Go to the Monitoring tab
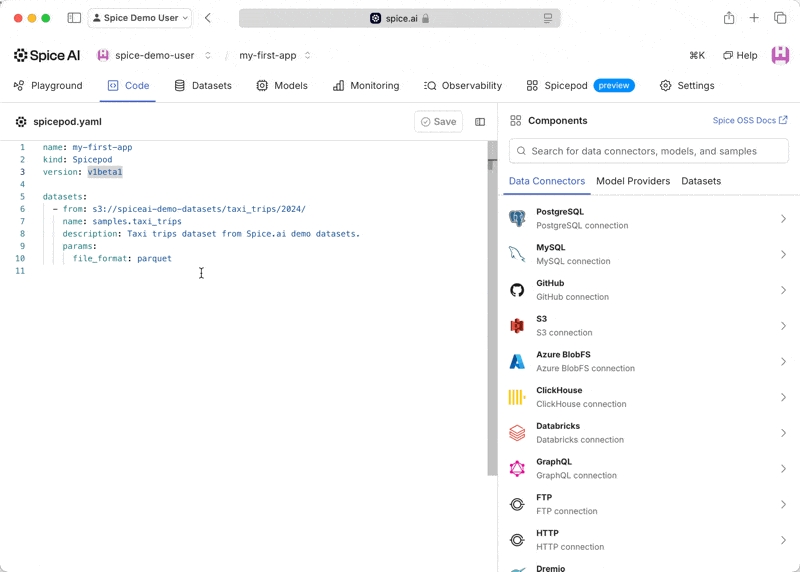 366,86
